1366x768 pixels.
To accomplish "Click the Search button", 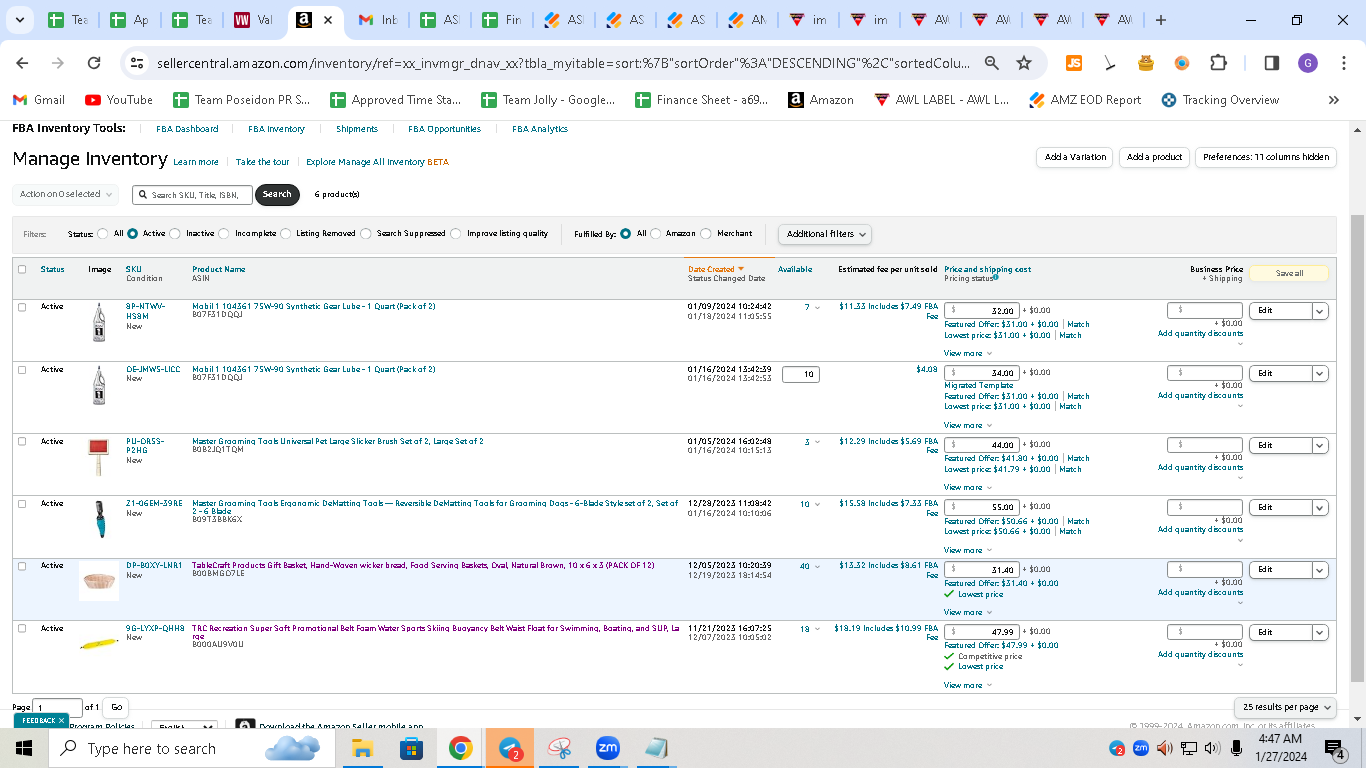I will [x=277, y=195].
